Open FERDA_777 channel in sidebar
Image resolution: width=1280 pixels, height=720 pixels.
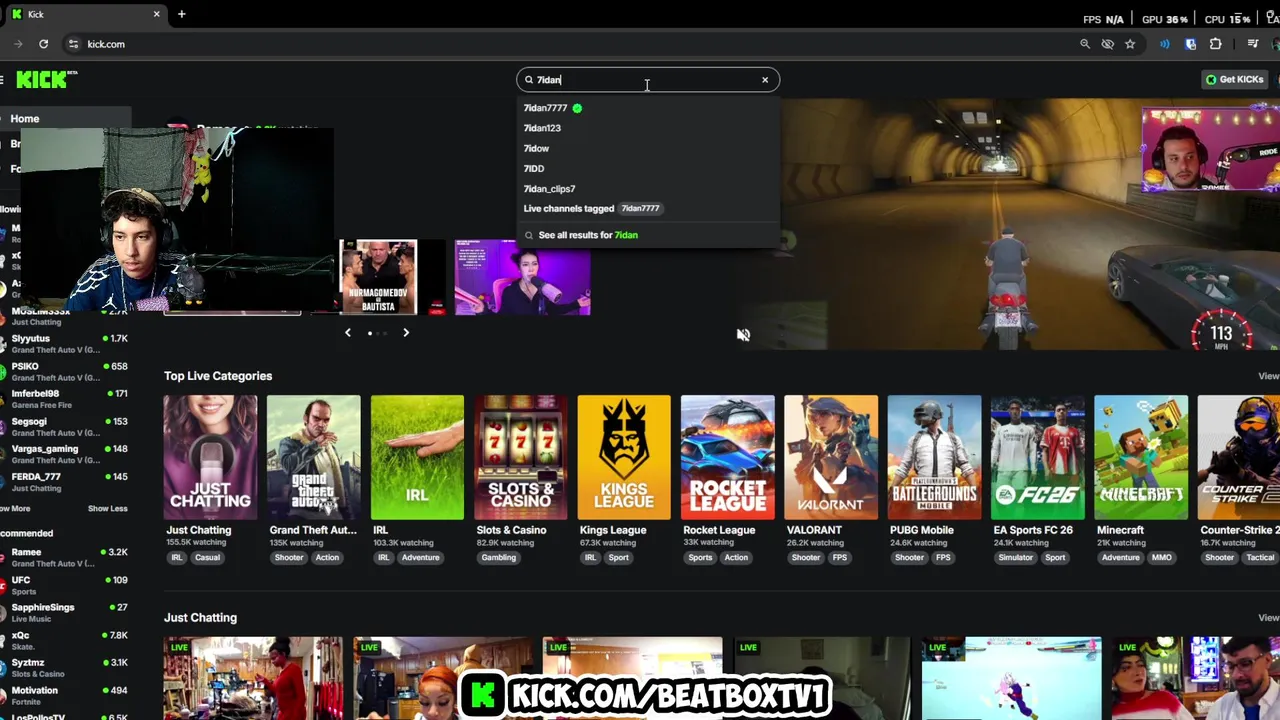coord(66,482)
